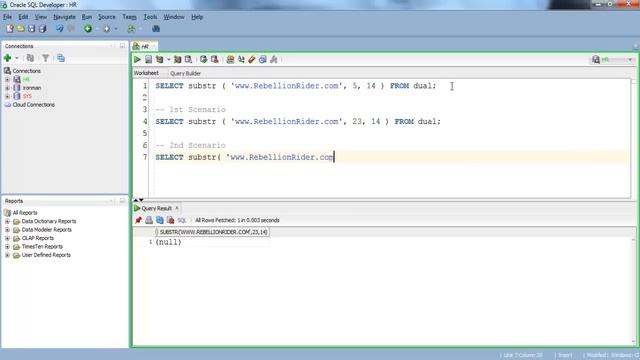Select the HR worksheet document tab

(x=144, y=46)
